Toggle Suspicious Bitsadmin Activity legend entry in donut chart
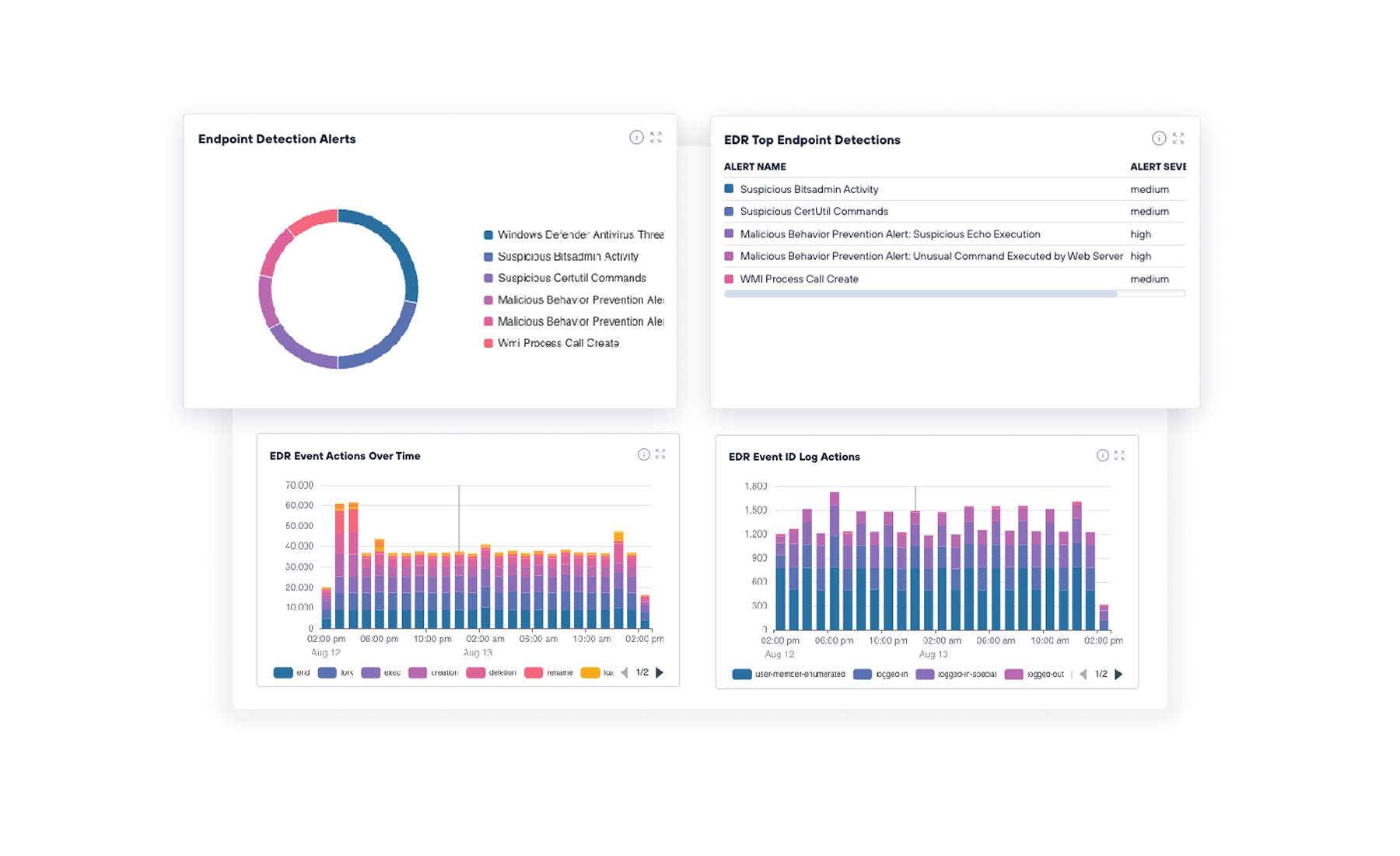This screenshot has width=1400, height=856. coord(562,256)
